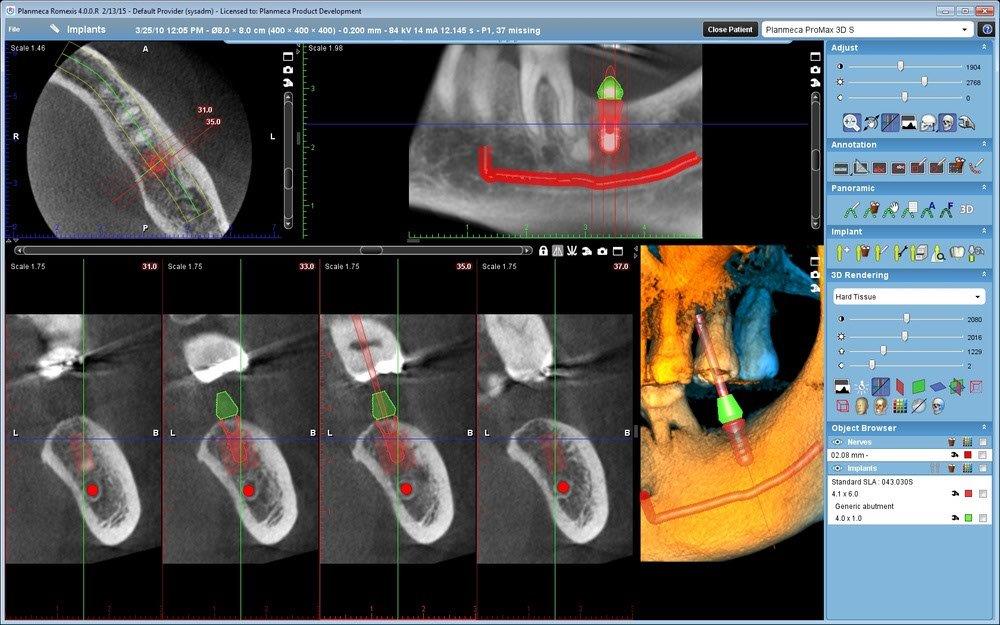This screenshot has width=1000, height=625.
Task: Collapse the 3D Rendering panel
Action: click(x=983, y=275)
